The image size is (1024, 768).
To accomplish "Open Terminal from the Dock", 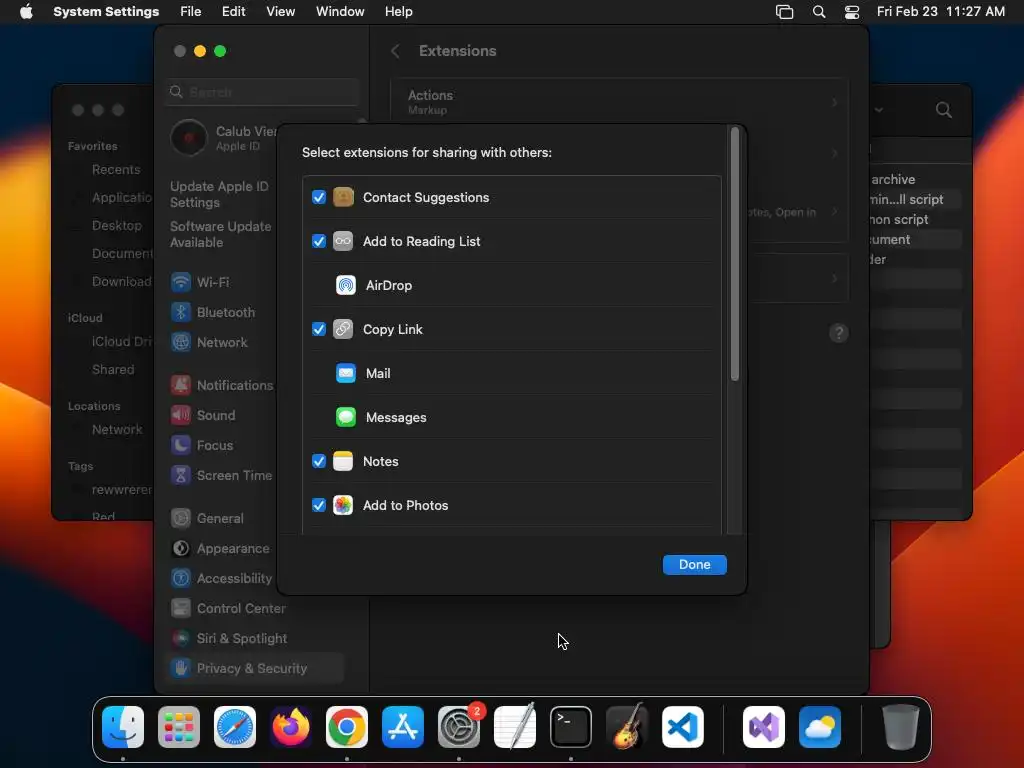I will click(x=571, y=727).
